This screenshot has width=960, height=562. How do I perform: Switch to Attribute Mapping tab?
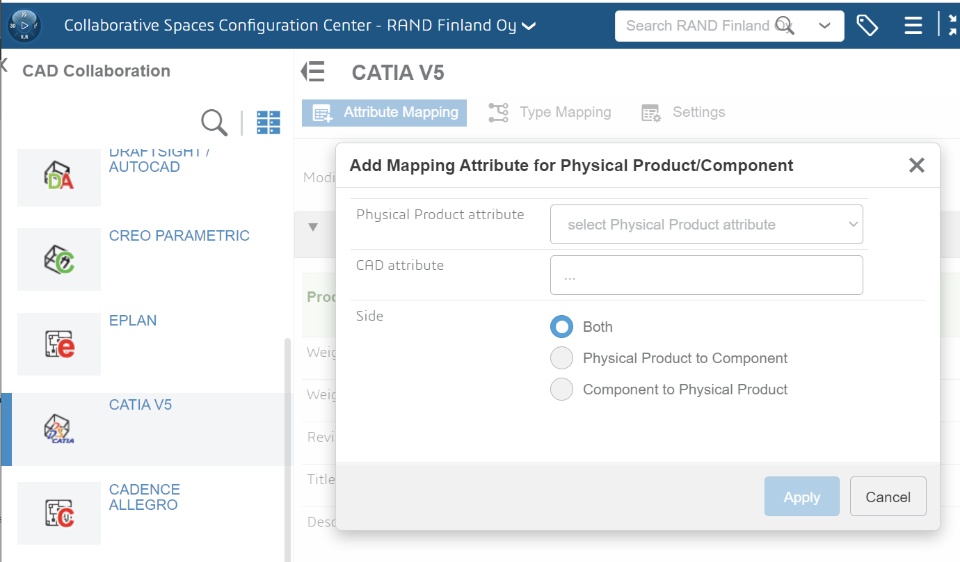384,113
